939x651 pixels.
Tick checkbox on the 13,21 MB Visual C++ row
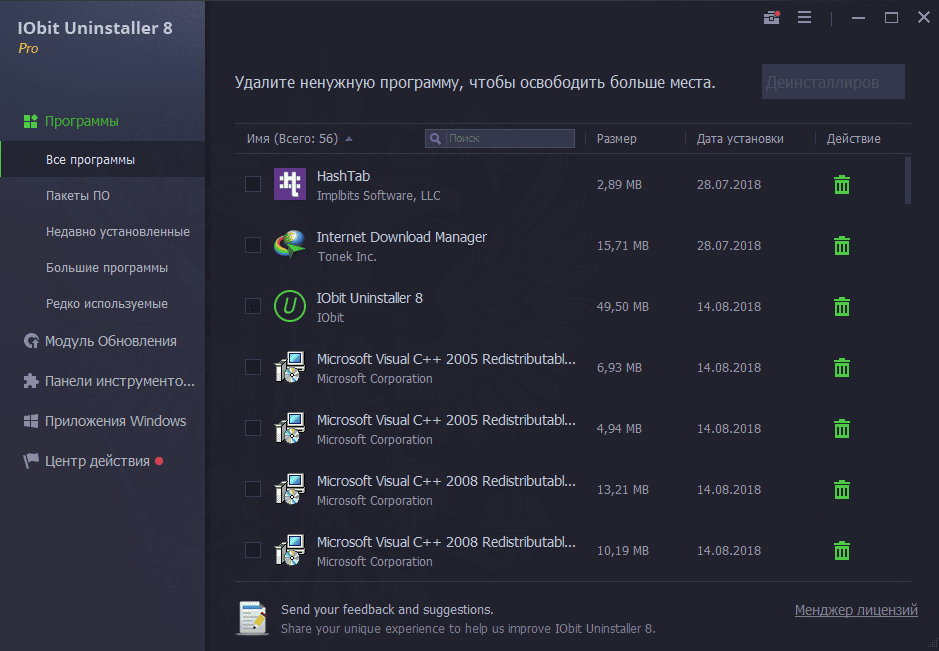point(253,489)
